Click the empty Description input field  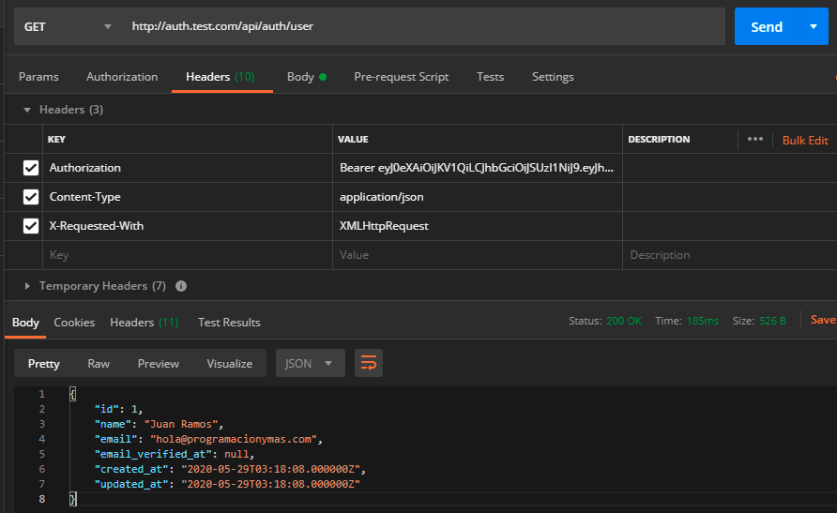729,255
